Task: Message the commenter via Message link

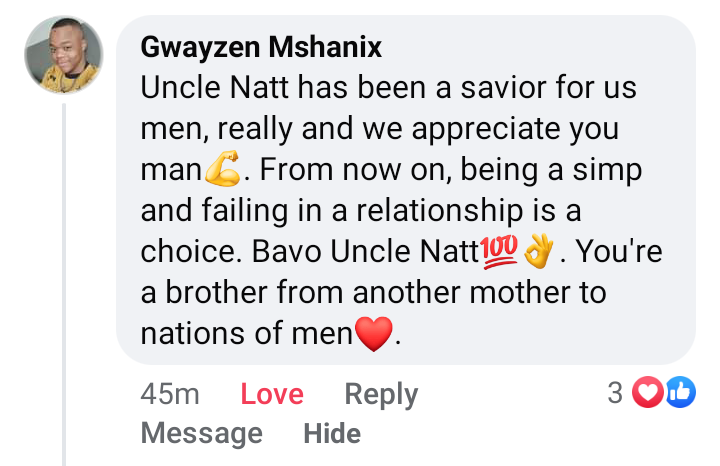Action: pos(202,433)
